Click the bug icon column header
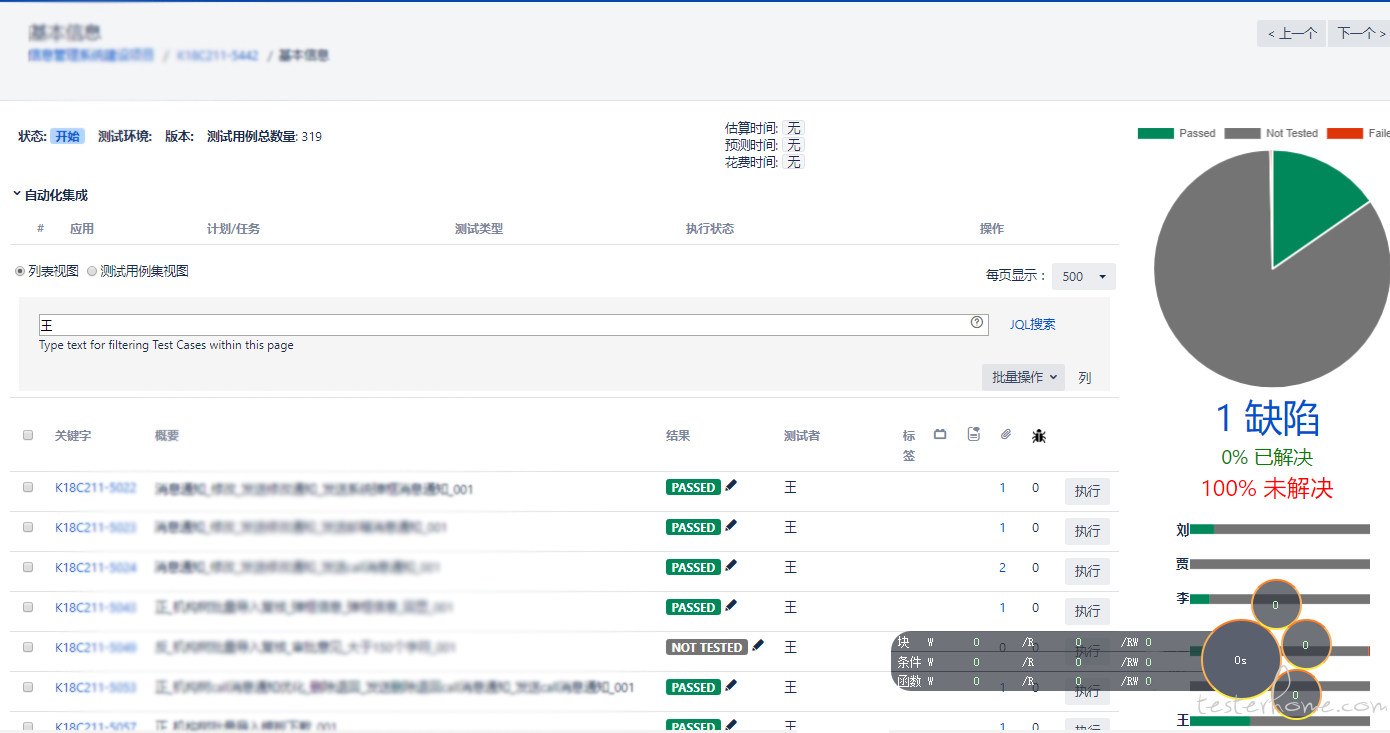 [1039, 436]
